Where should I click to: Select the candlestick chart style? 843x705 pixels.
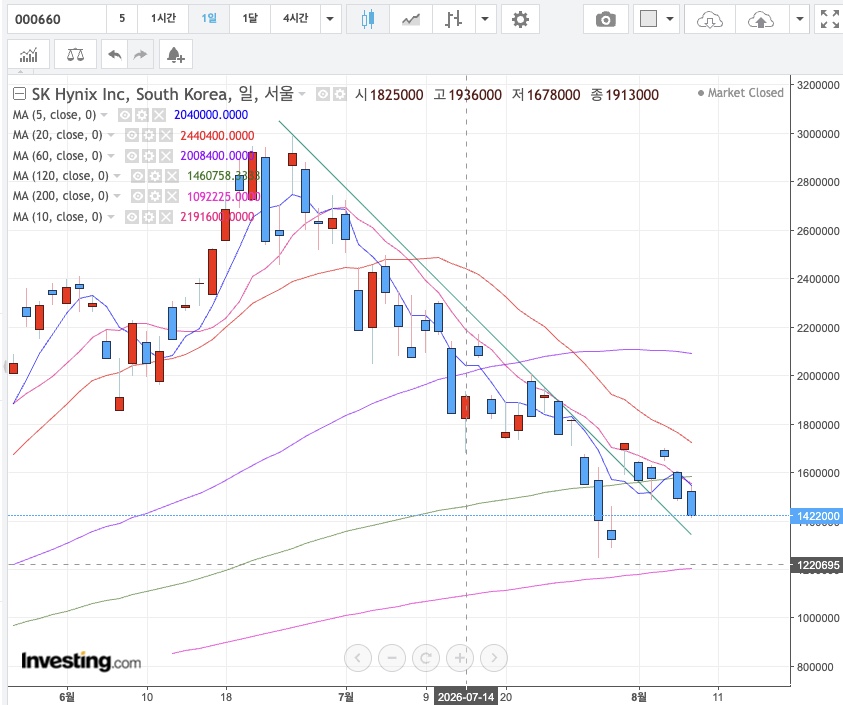(368, 19)
